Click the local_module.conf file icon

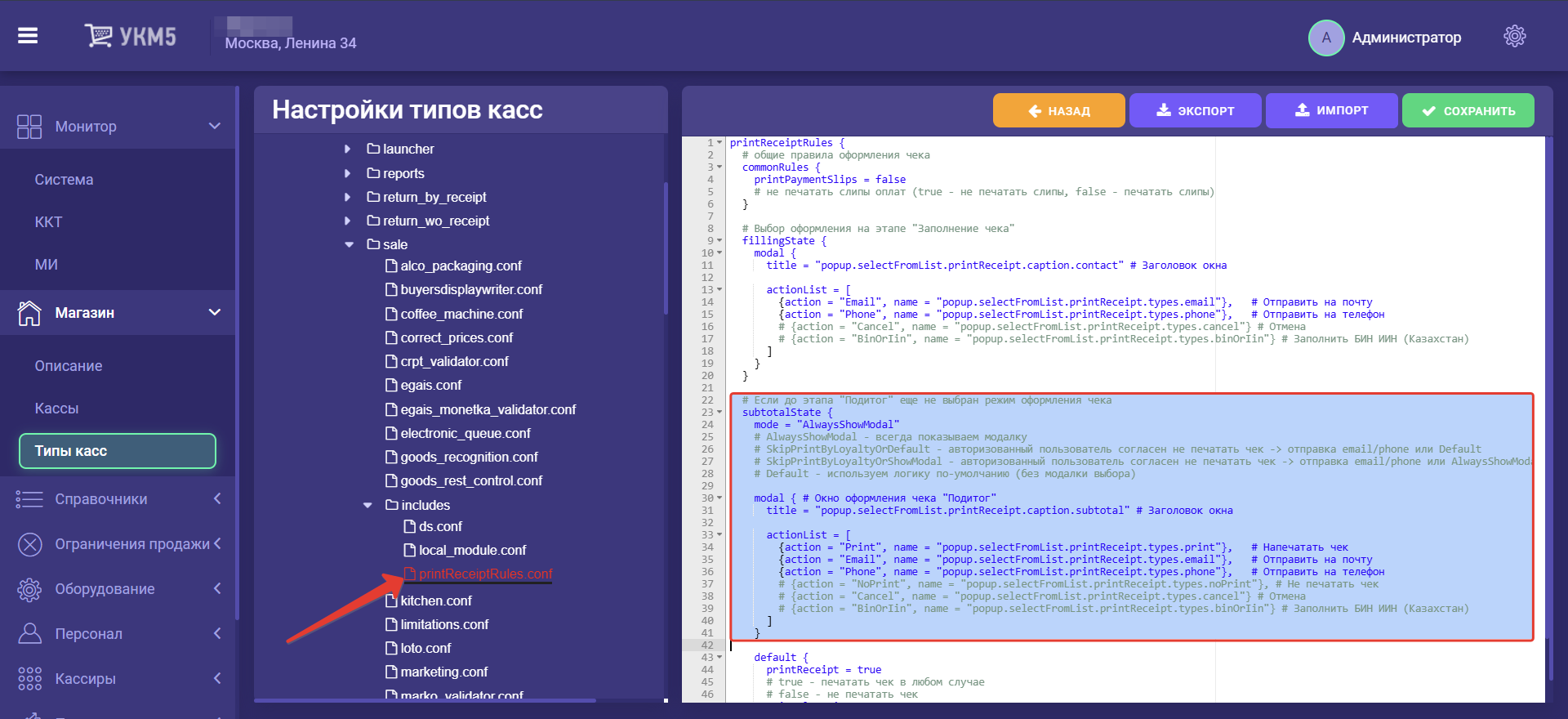(410, 550)
